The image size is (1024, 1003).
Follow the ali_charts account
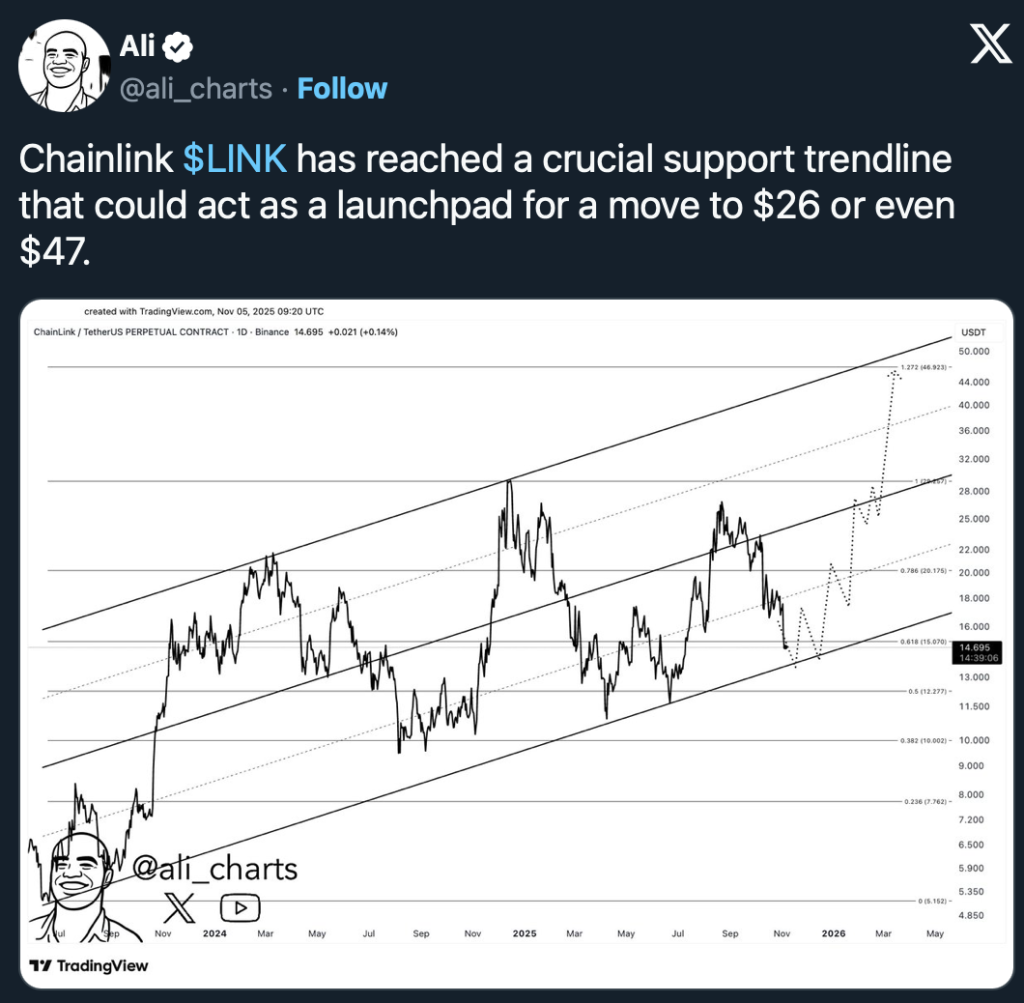342,89
